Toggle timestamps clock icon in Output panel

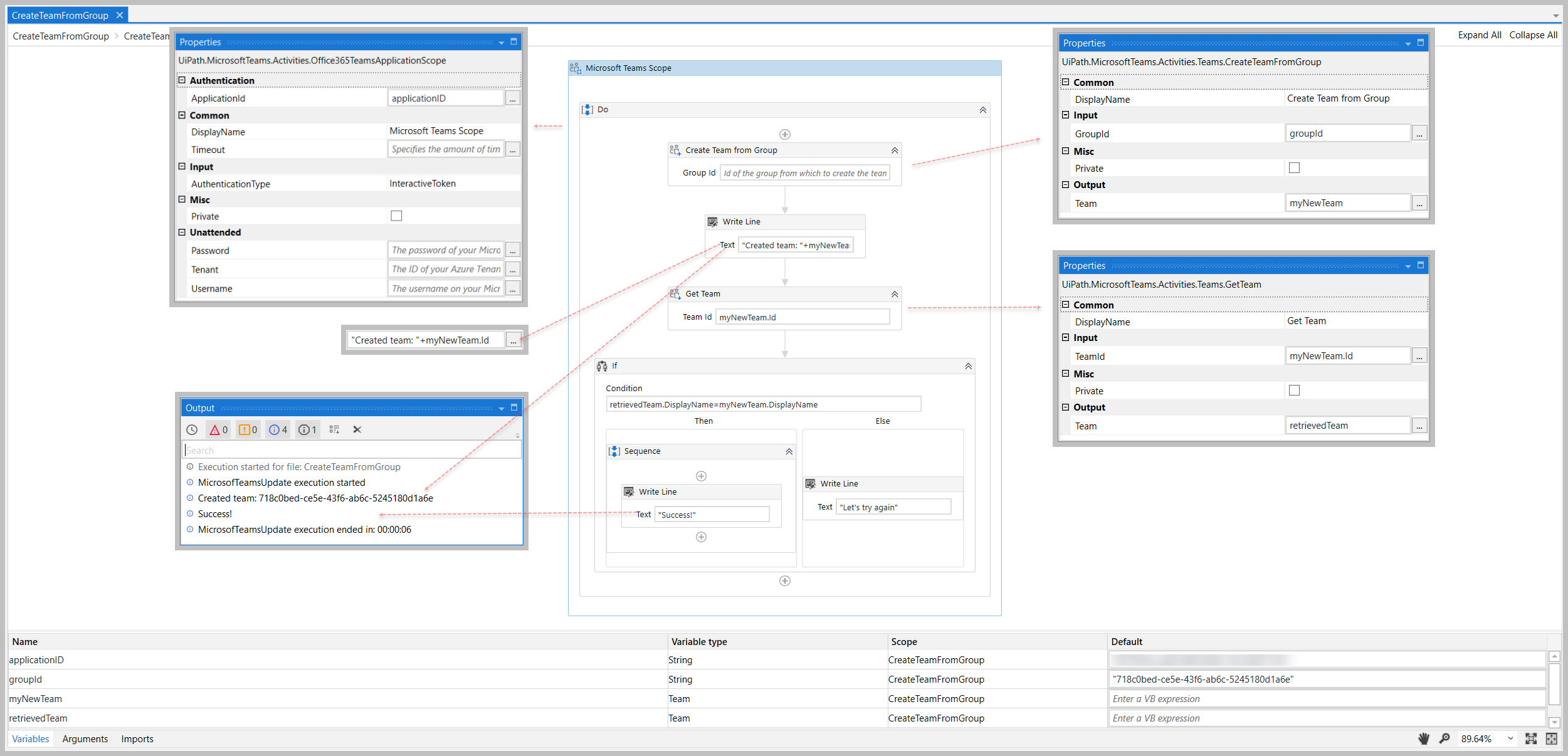coord(192,429)
